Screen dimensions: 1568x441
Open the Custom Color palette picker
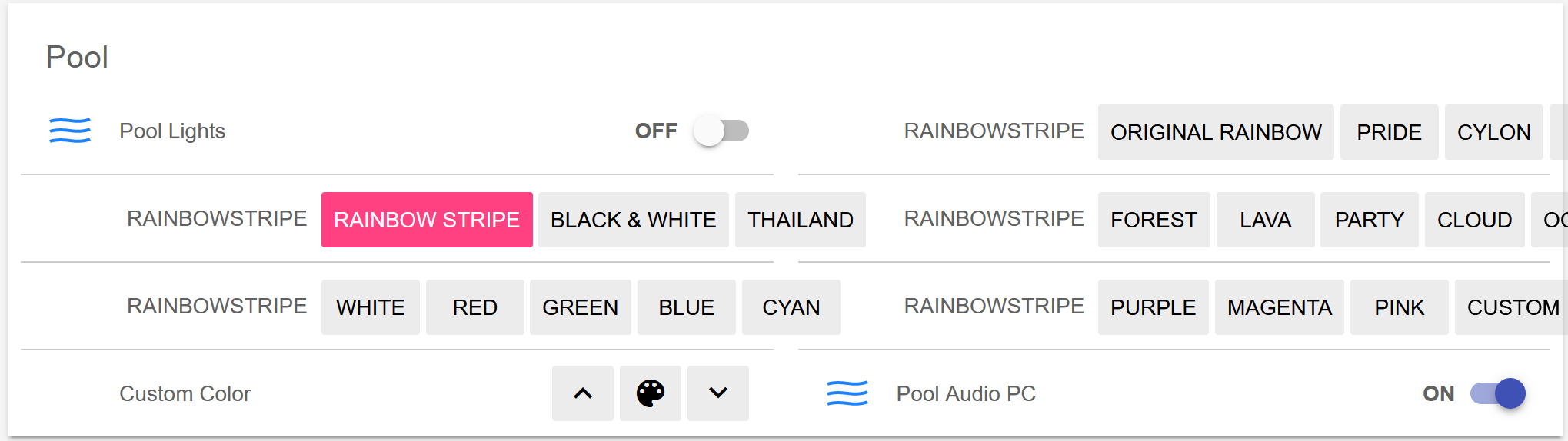[x=650, y=393]
